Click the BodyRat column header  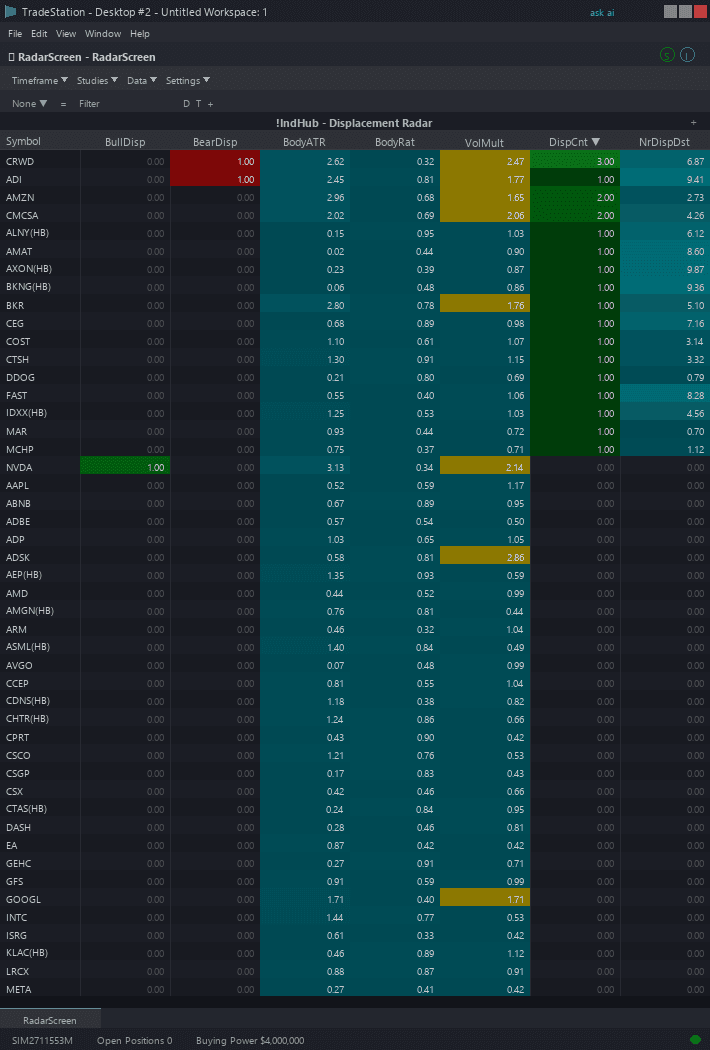click(x=395, y=142)
